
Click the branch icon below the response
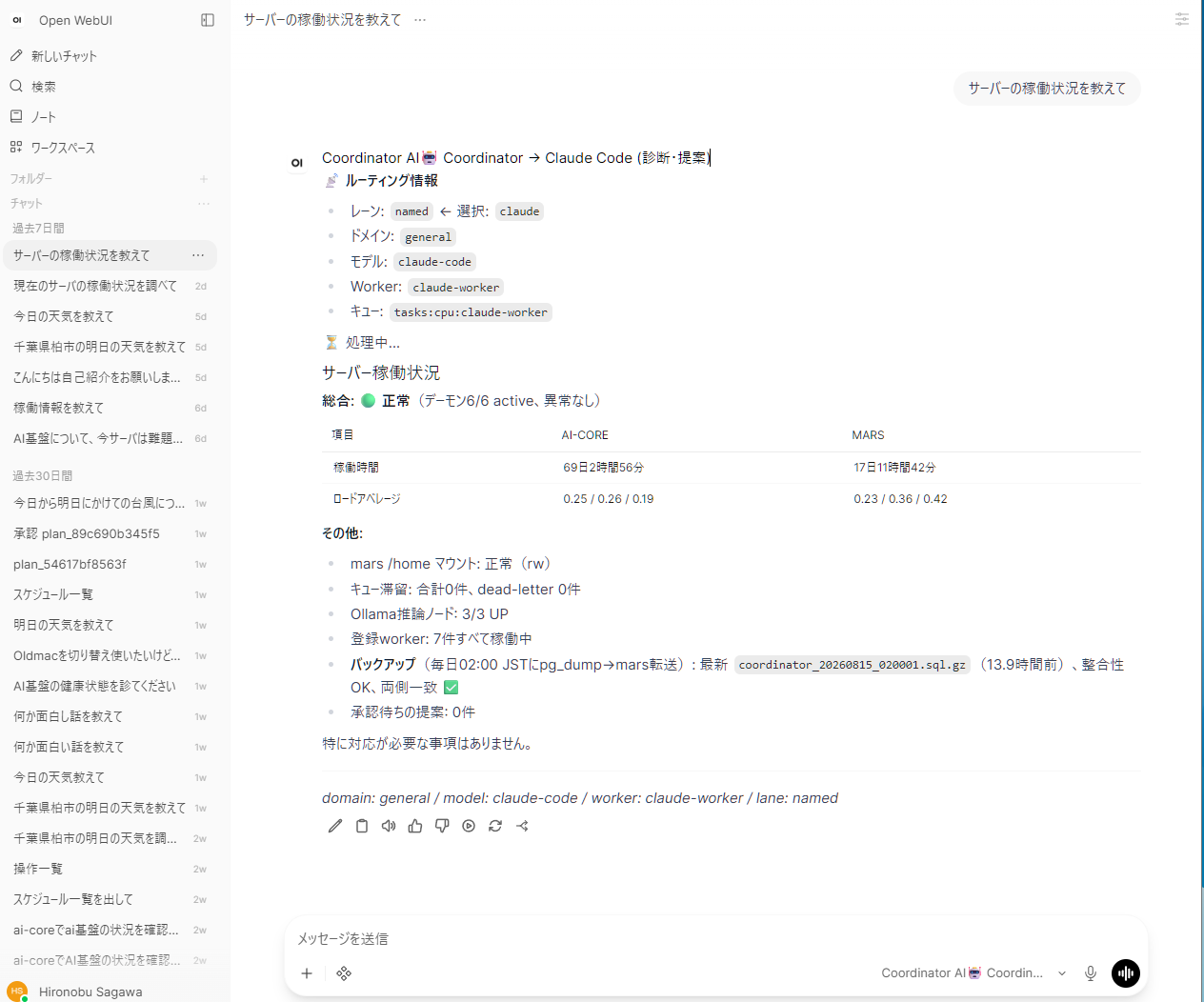pos(522,826)
